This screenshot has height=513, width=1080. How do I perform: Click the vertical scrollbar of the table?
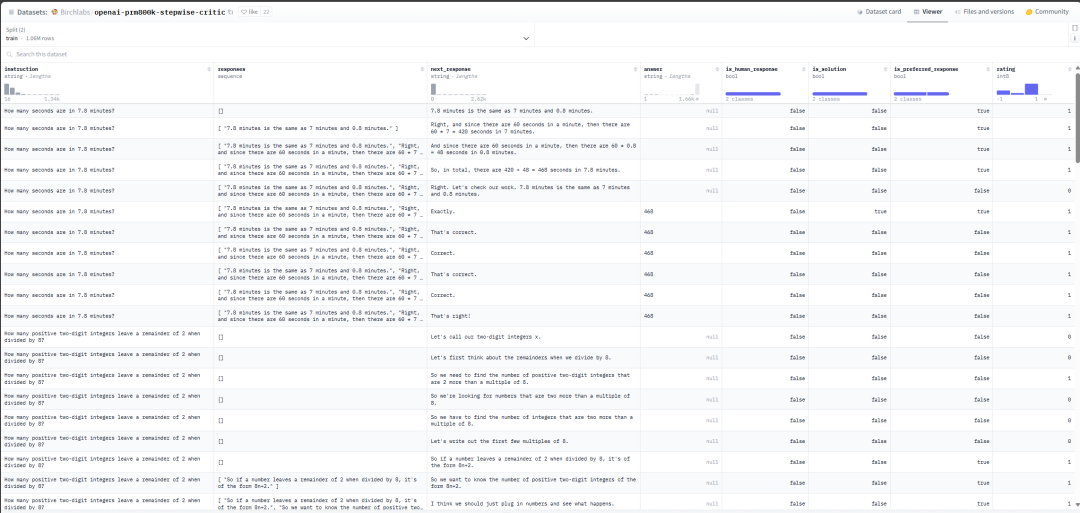[1076, 120]
